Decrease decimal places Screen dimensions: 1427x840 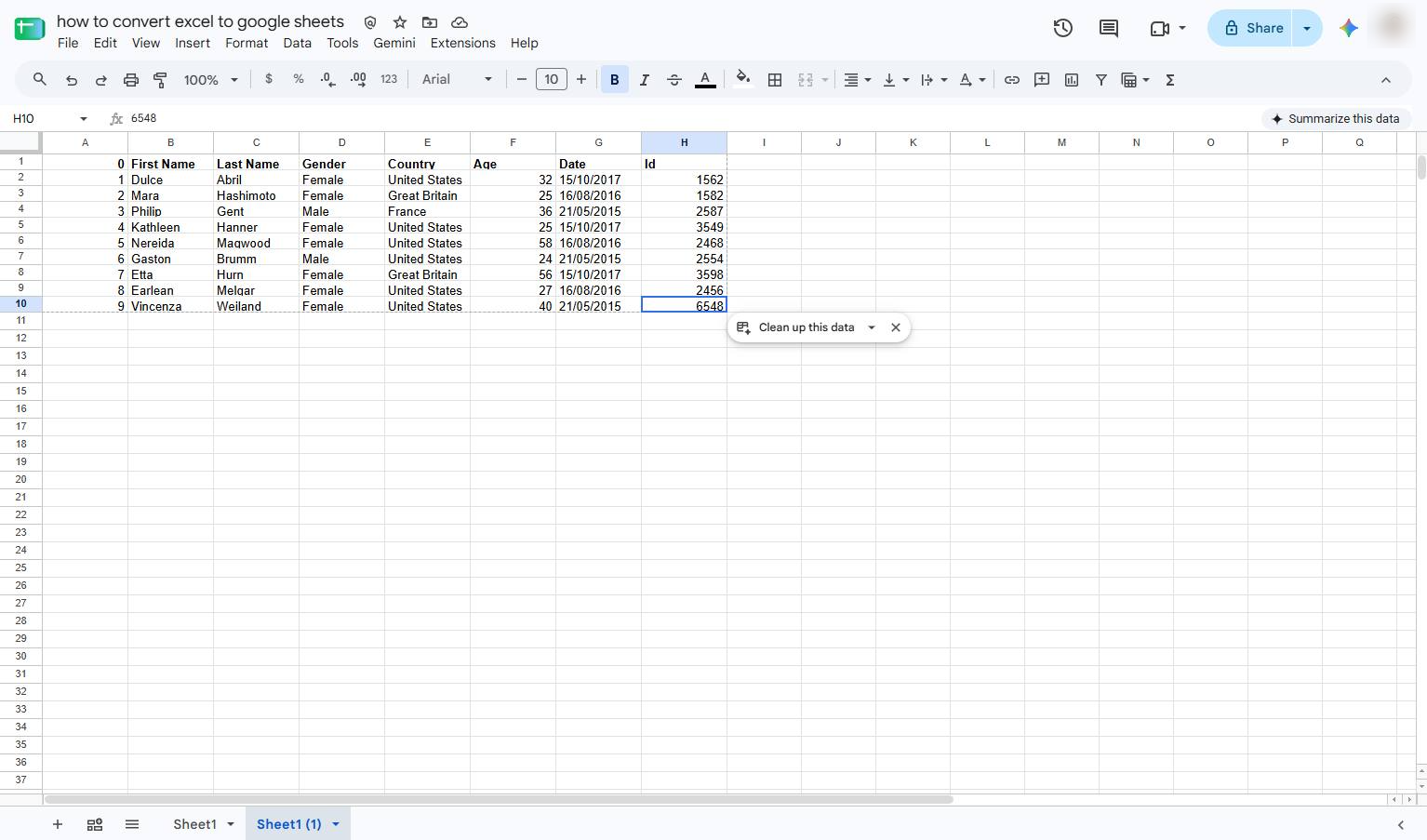pyautogui.click(x=327, y=80)
